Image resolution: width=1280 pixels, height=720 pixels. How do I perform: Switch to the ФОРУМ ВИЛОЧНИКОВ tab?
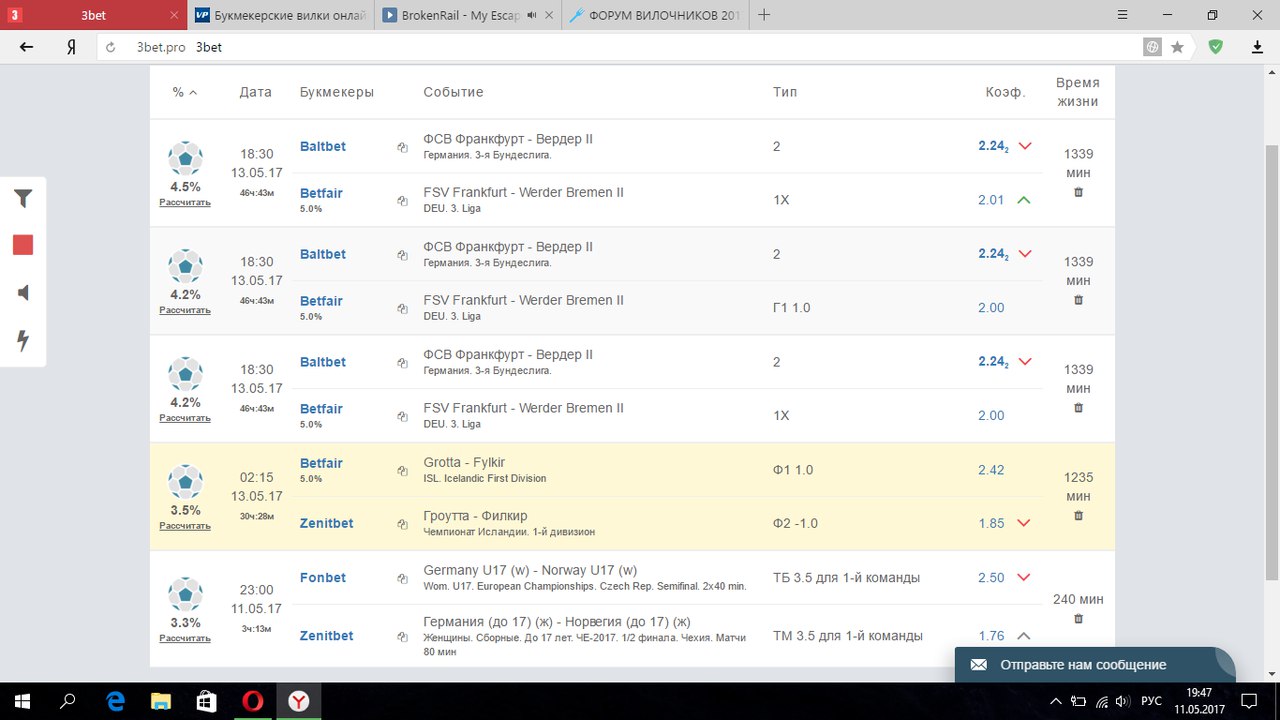tap(656, 15)
